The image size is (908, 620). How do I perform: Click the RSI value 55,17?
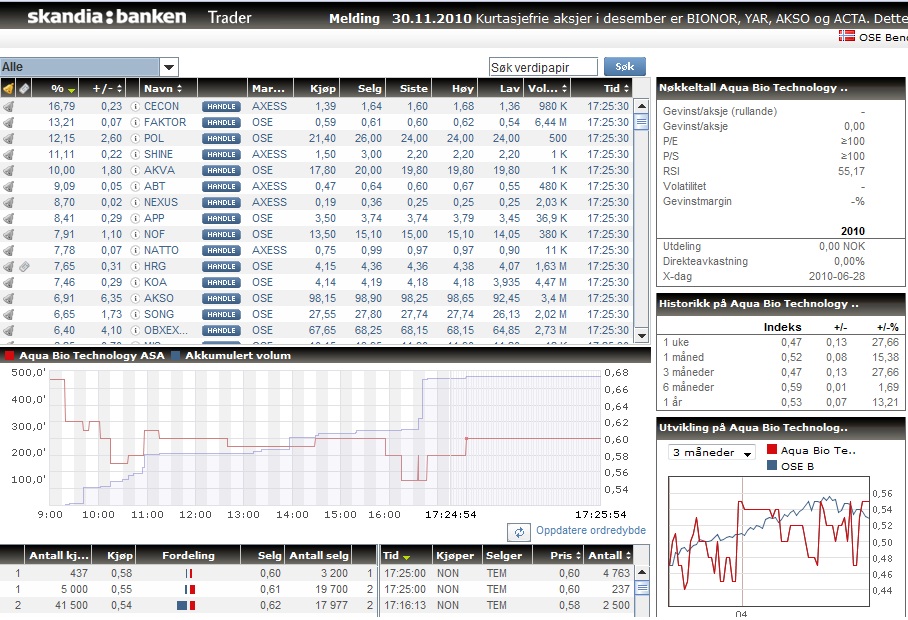pyautogui.click(x=851, y=171)
